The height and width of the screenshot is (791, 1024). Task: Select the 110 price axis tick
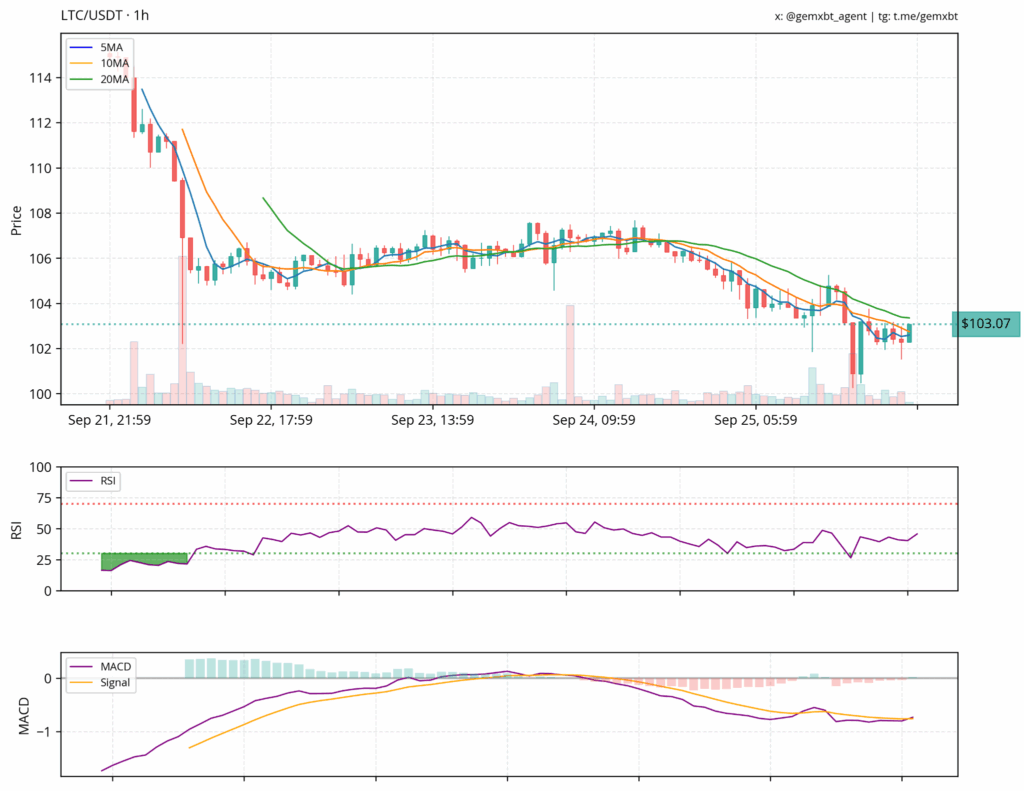tap(40, 168)
